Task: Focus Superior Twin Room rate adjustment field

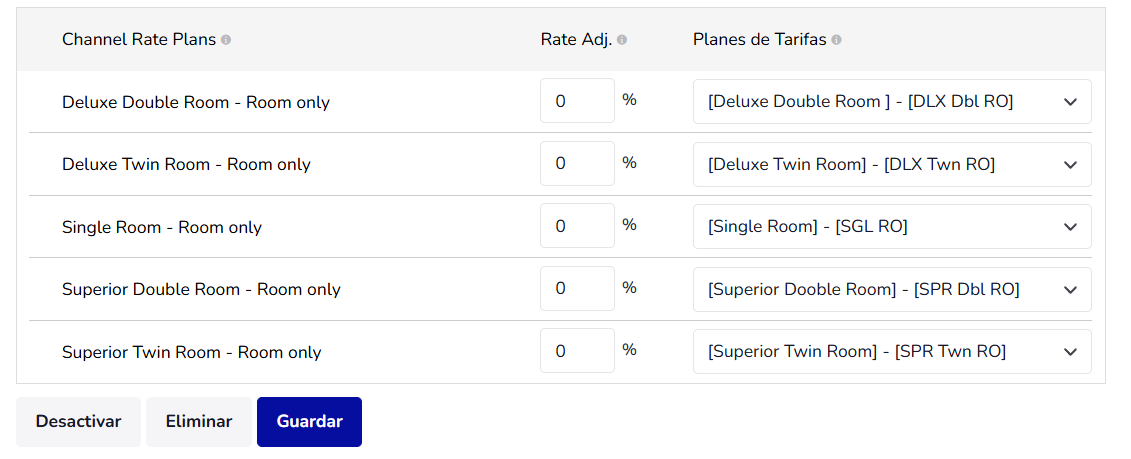Action: click(x=577, y=352)
